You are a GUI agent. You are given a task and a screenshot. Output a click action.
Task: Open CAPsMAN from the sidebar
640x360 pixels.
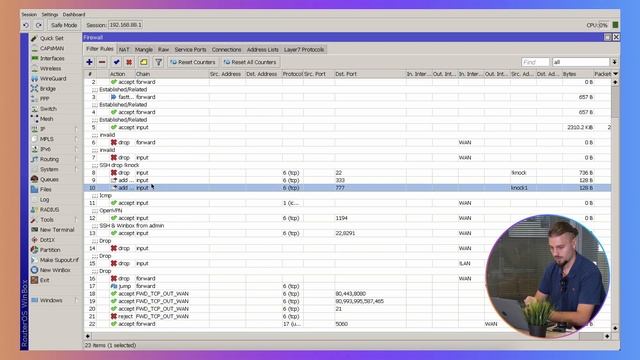tap(52, 48)
